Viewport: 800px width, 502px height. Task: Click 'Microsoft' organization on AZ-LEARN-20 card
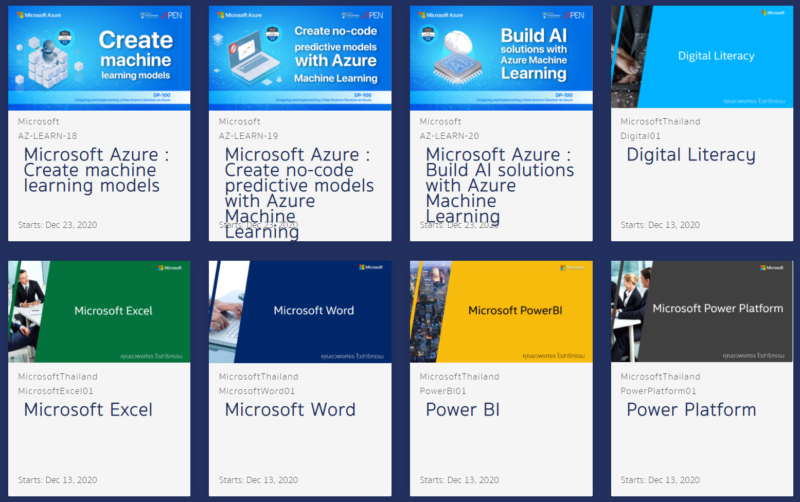point(440,121)
